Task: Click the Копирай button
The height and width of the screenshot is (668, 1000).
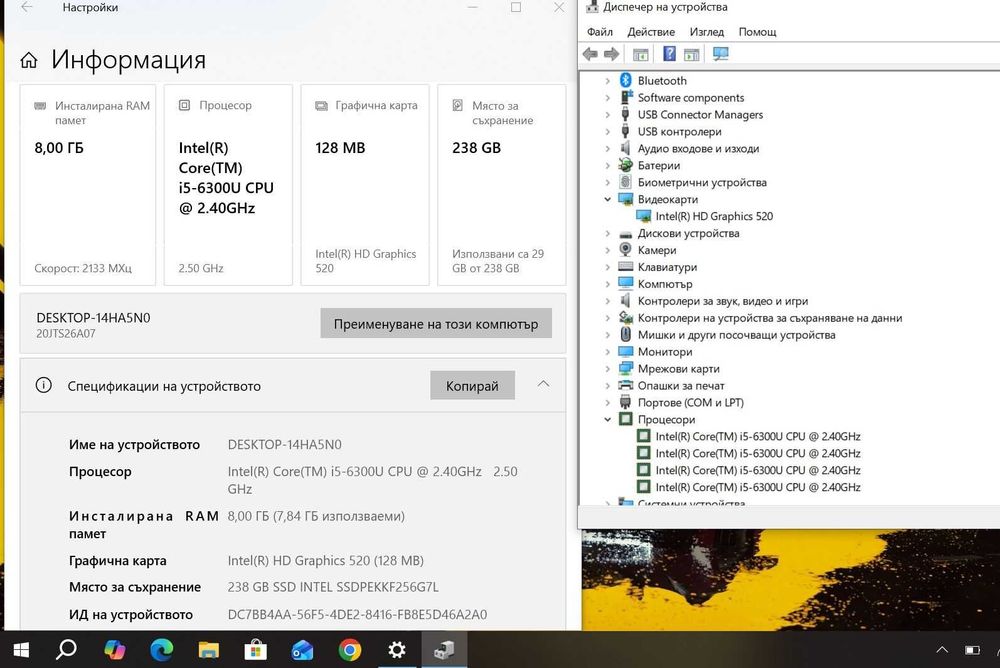Action: pyautogui.click(x=473, y=386)
